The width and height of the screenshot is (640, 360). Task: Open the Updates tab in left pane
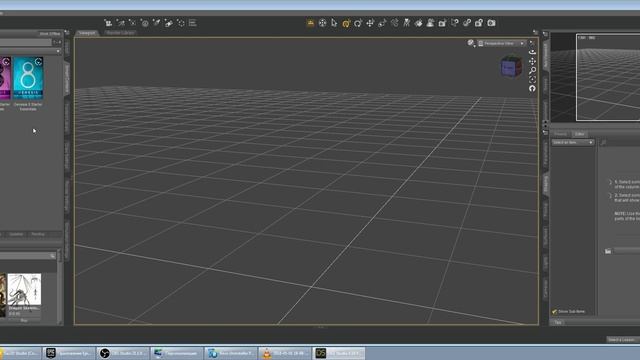[x=16, y=234]
